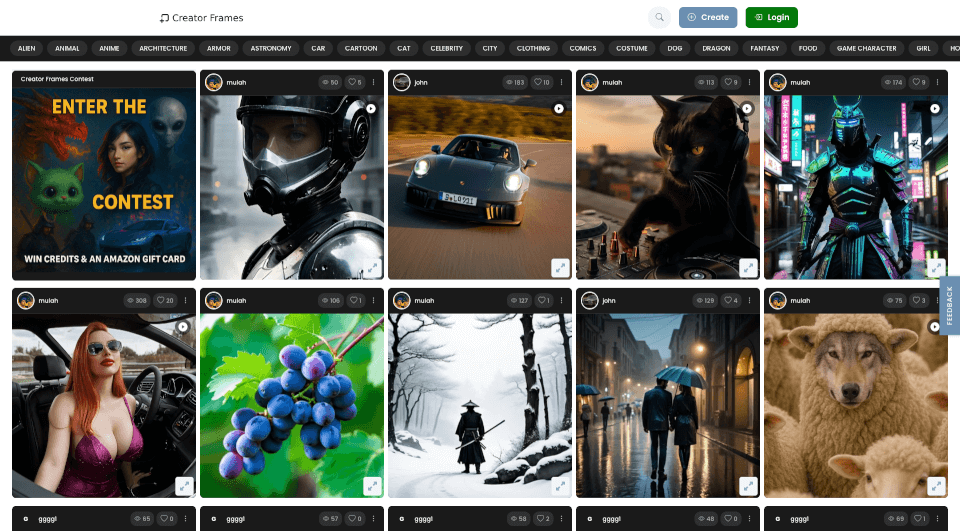Like the red-haired woman in car post
Screen dimensions: 960x531
(165, 300)
